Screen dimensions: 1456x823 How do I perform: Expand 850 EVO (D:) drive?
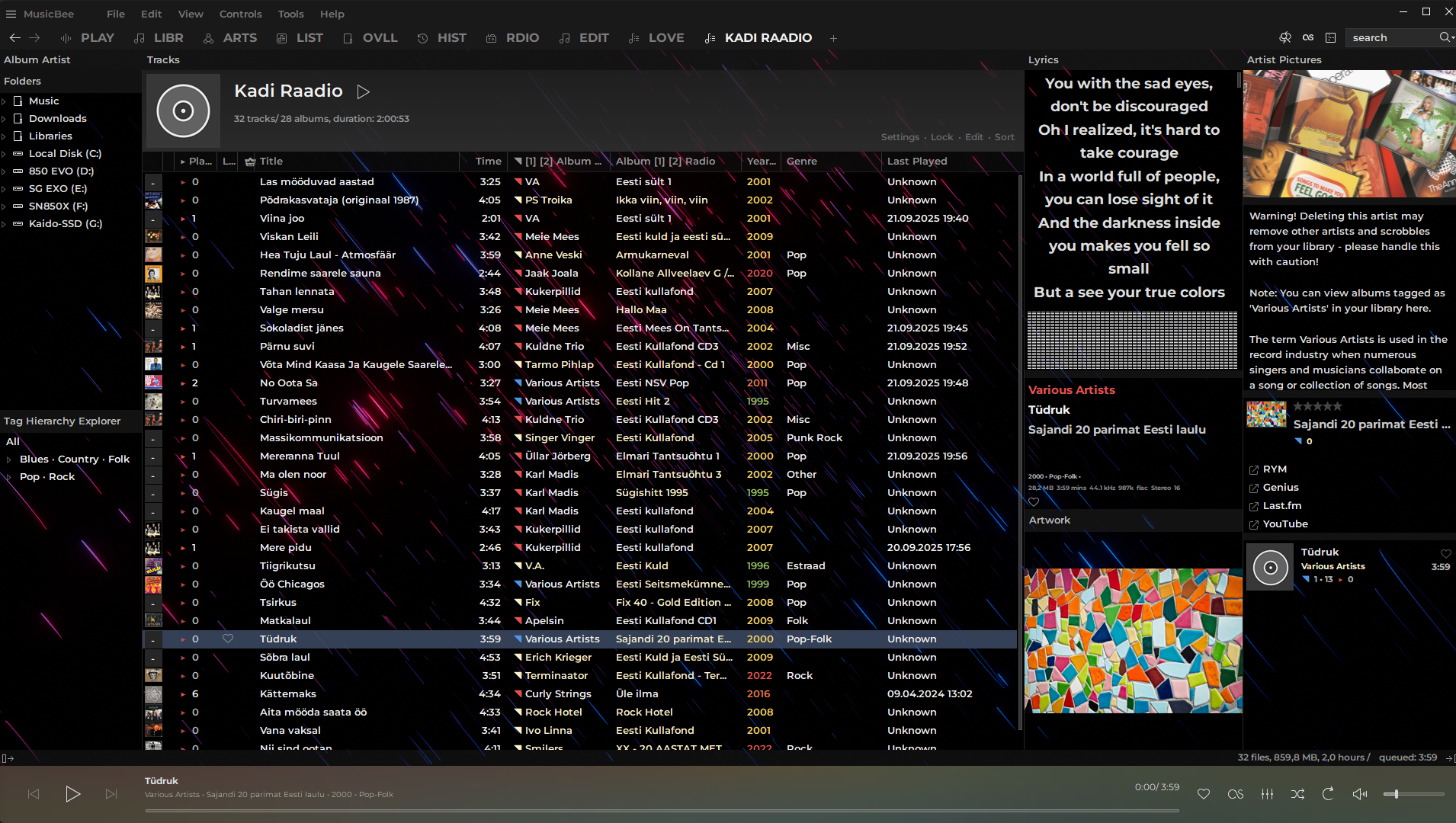pos(4,171)
